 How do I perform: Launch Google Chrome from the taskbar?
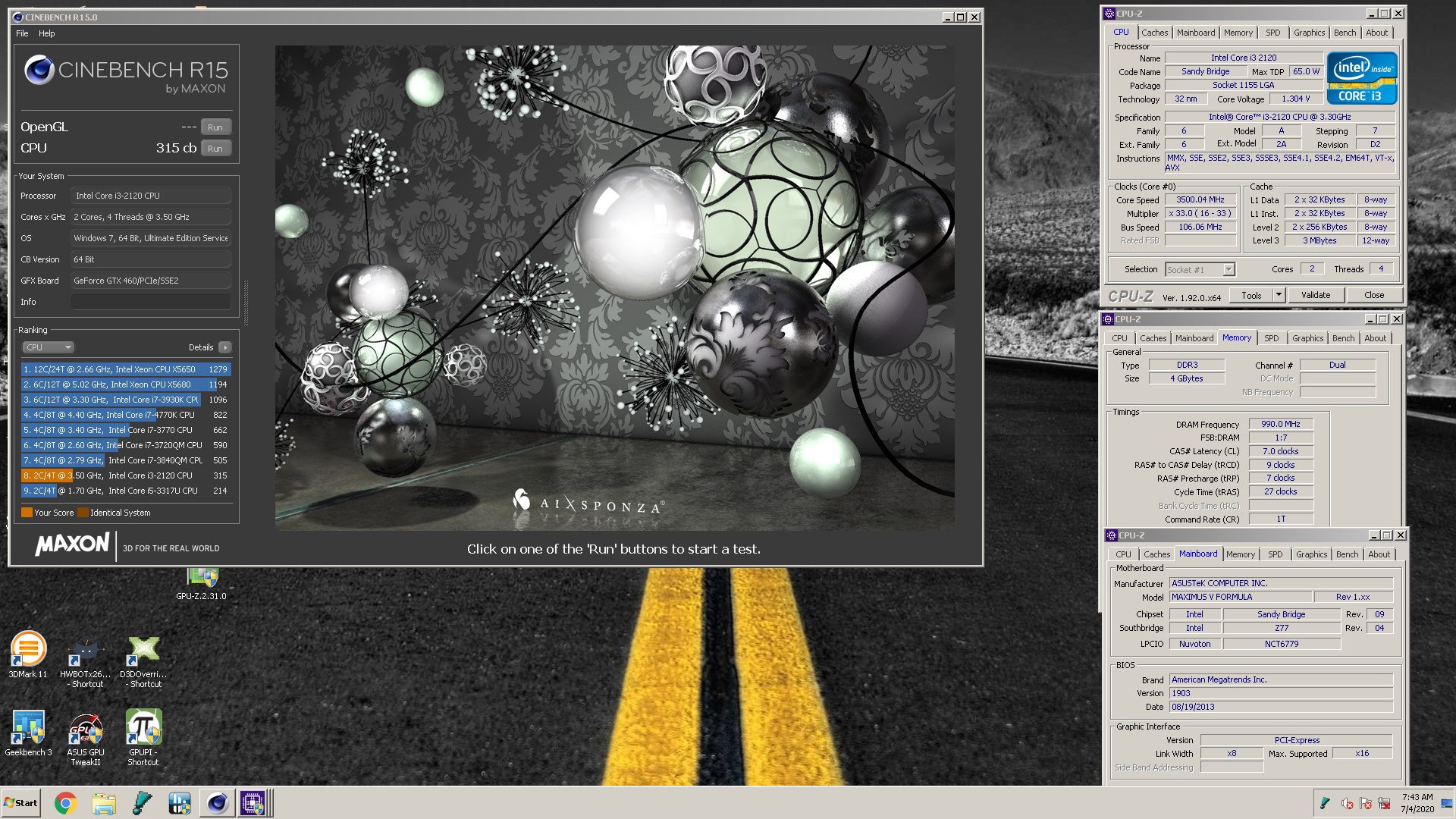point(65,803)
